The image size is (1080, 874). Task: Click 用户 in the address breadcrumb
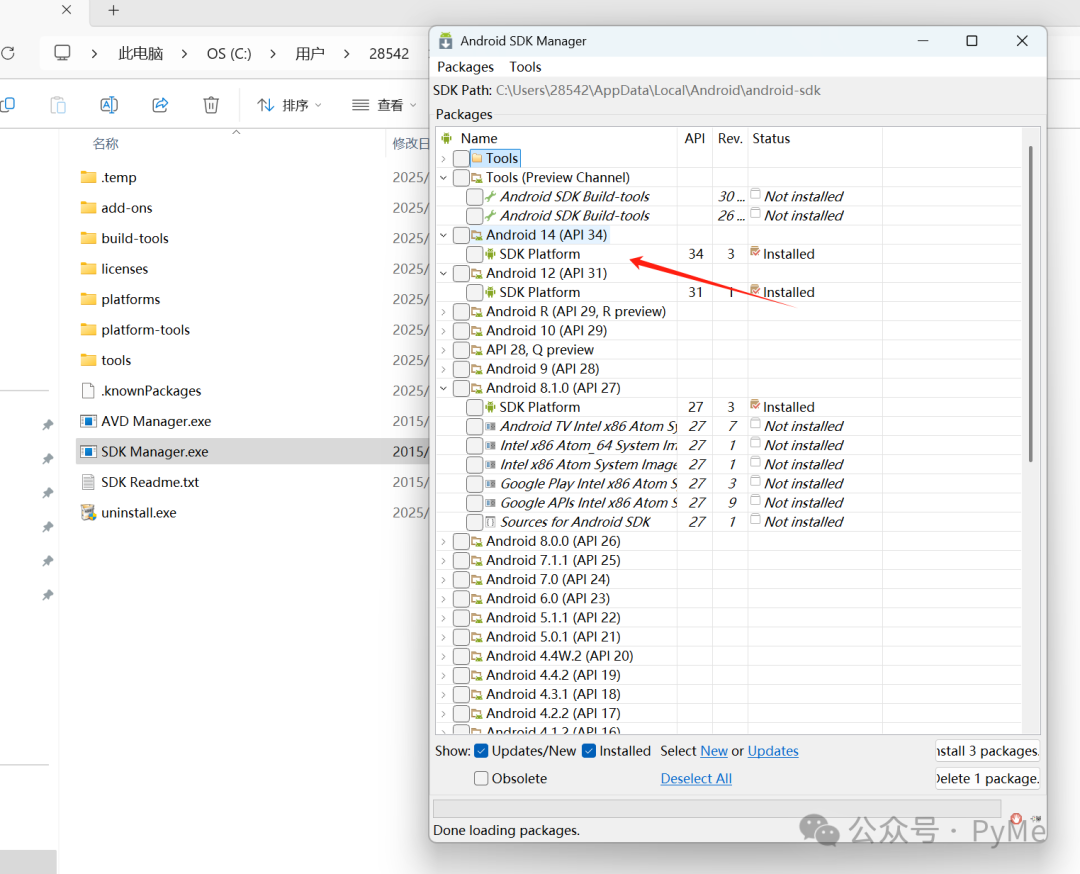pyautogui.click(x=309, y=53)
